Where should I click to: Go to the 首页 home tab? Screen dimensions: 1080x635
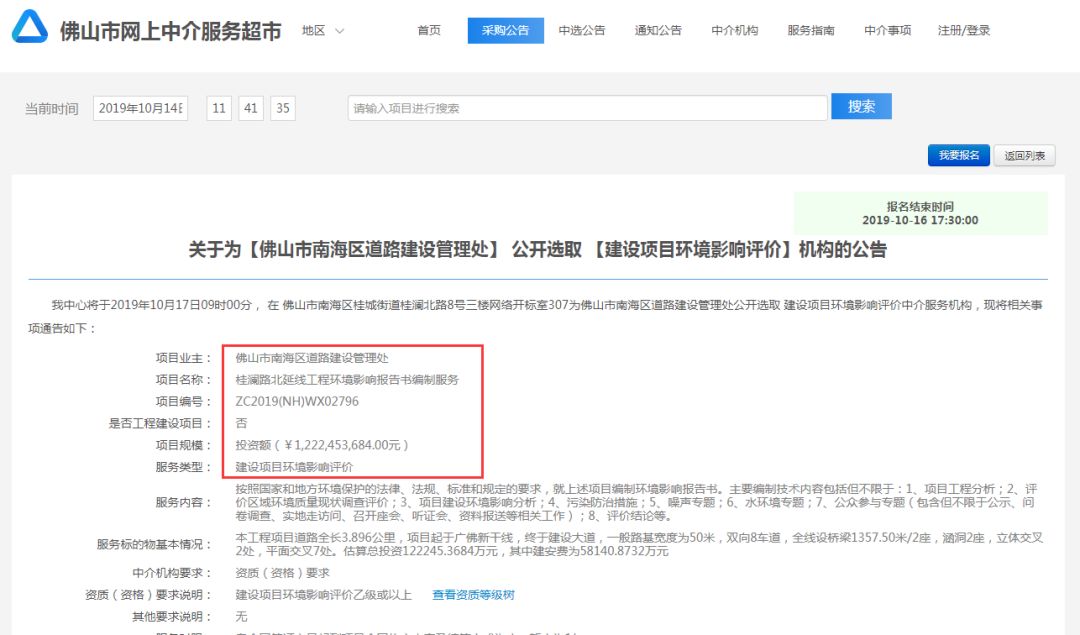(x=429, y=30)
